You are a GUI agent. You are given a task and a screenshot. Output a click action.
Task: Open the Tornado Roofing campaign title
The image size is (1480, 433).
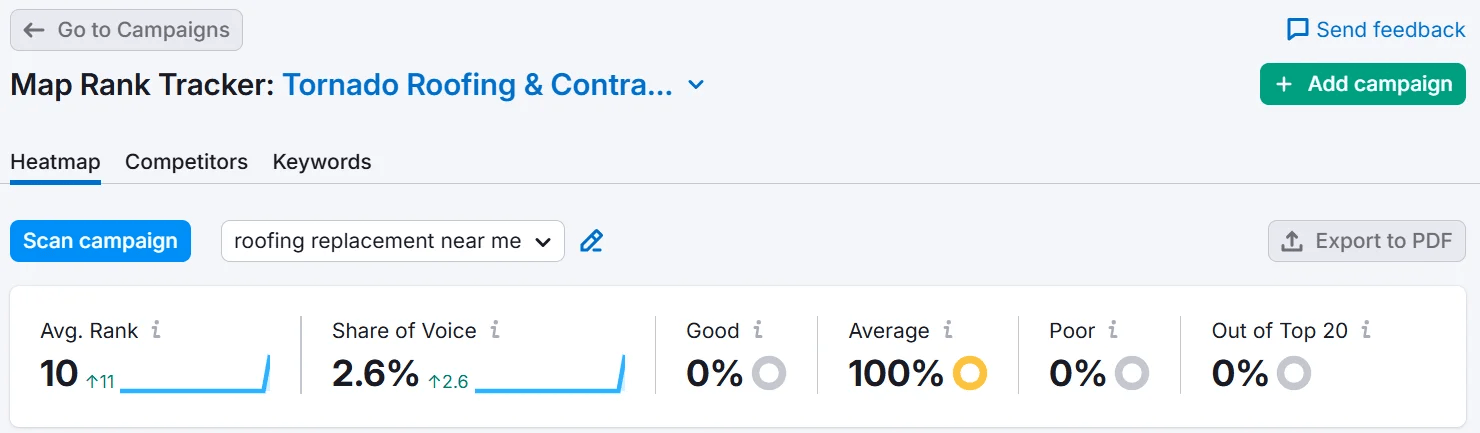tap(477, 85)
